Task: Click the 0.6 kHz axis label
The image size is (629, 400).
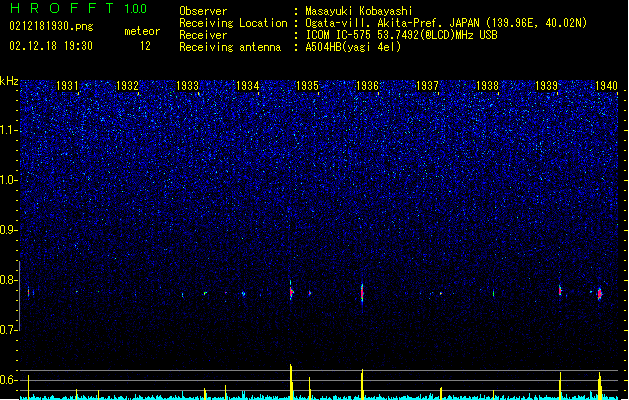Action: tap(9, 380)
